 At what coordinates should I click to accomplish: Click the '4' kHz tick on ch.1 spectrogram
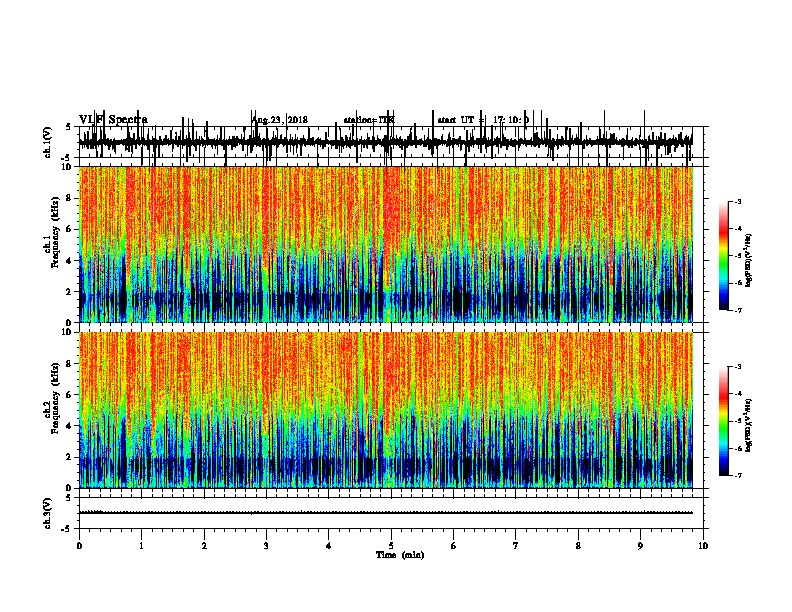coord(69,261)
